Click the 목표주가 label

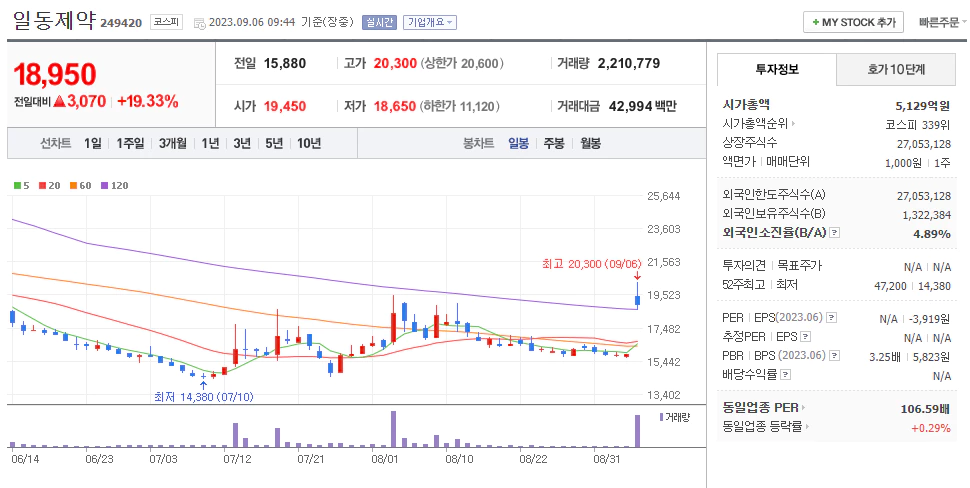(x=799, y=266)
